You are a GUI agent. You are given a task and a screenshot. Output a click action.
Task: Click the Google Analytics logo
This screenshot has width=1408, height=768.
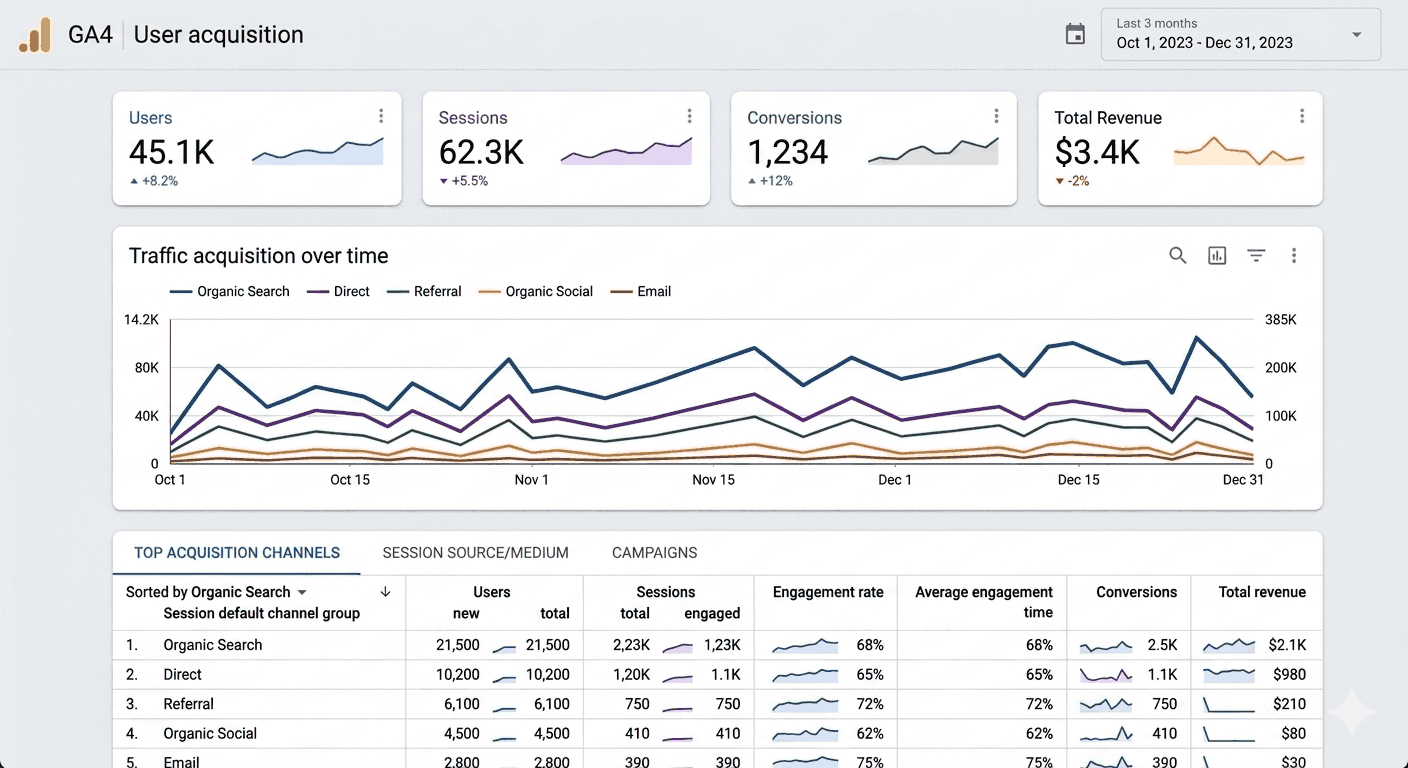(x=35, y=35)
